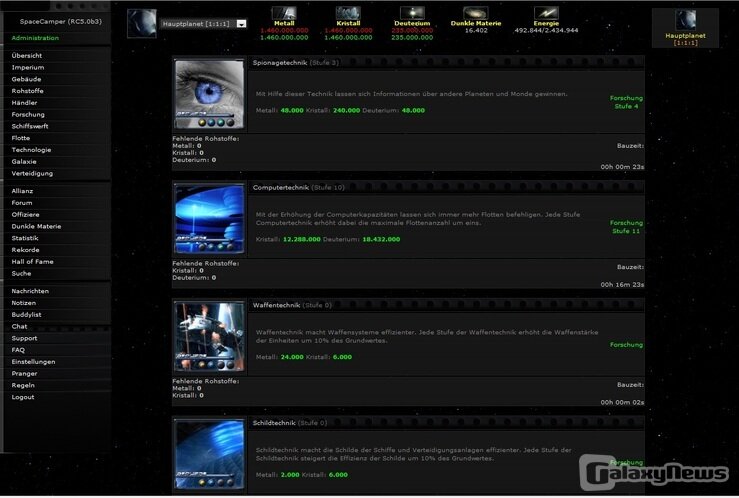Click the Metall resource icon
Viewport: 739px width, 498px height.
coord(284,13)
